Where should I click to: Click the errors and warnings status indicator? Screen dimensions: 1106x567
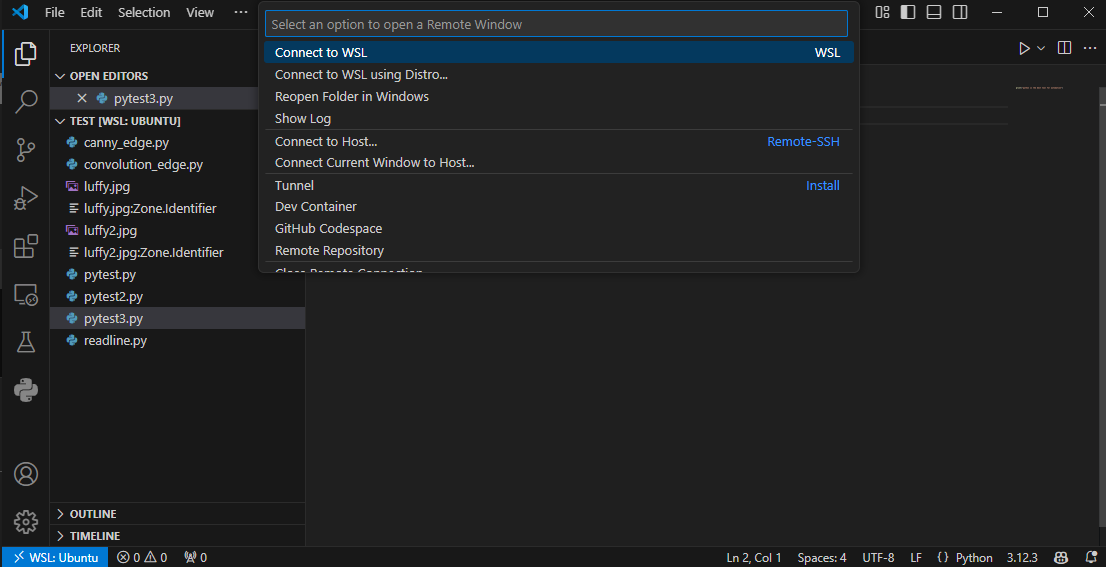(x=142, y=557)
